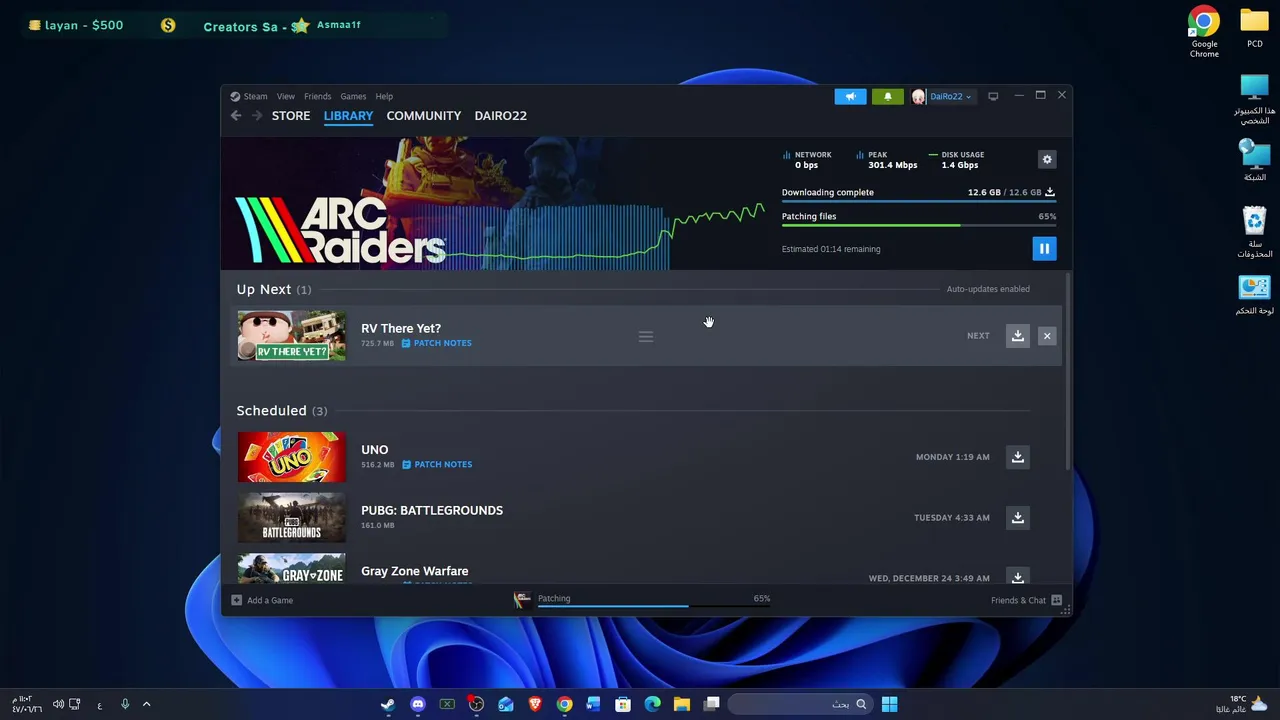This screenshot has width=1280, height=720.
Task: Open the Network desktop icon
Action: (x=1254, y=161)
